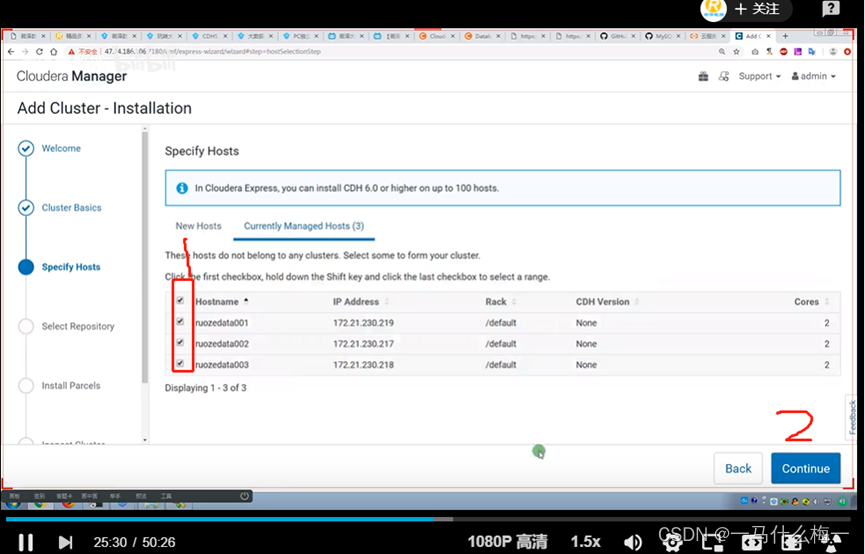Reload the page with the refresh icon
The width and height of the screenshot is (865, 554).
[39, 51]
